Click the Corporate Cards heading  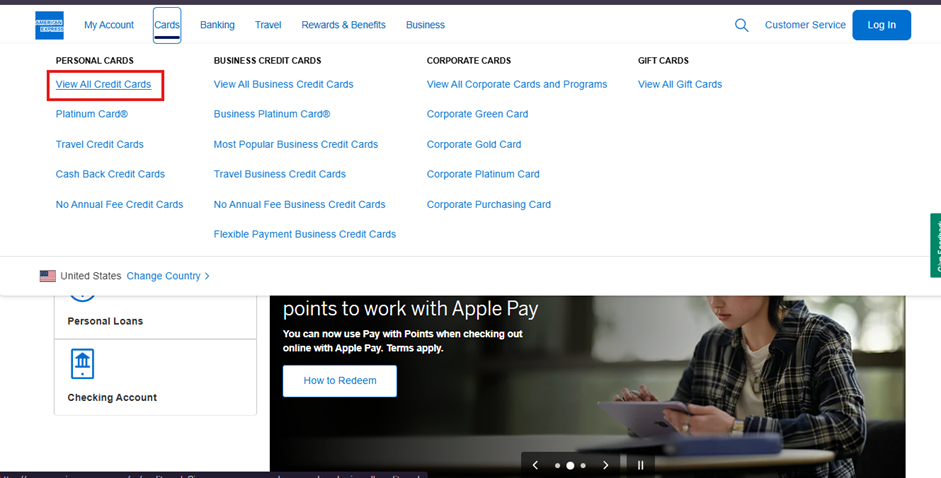(x=469, y=61)
